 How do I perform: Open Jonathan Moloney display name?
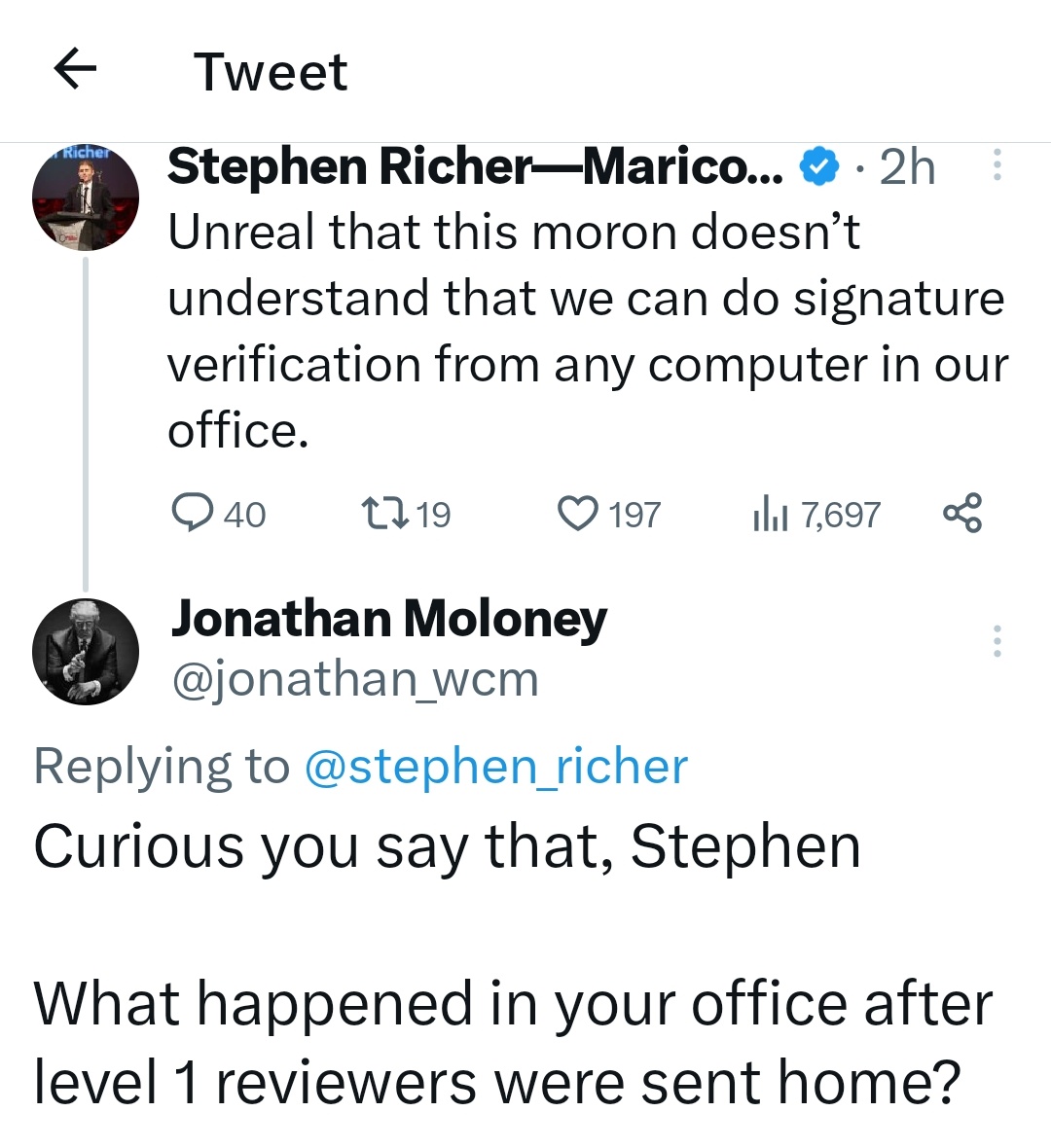tap(389, 620)
